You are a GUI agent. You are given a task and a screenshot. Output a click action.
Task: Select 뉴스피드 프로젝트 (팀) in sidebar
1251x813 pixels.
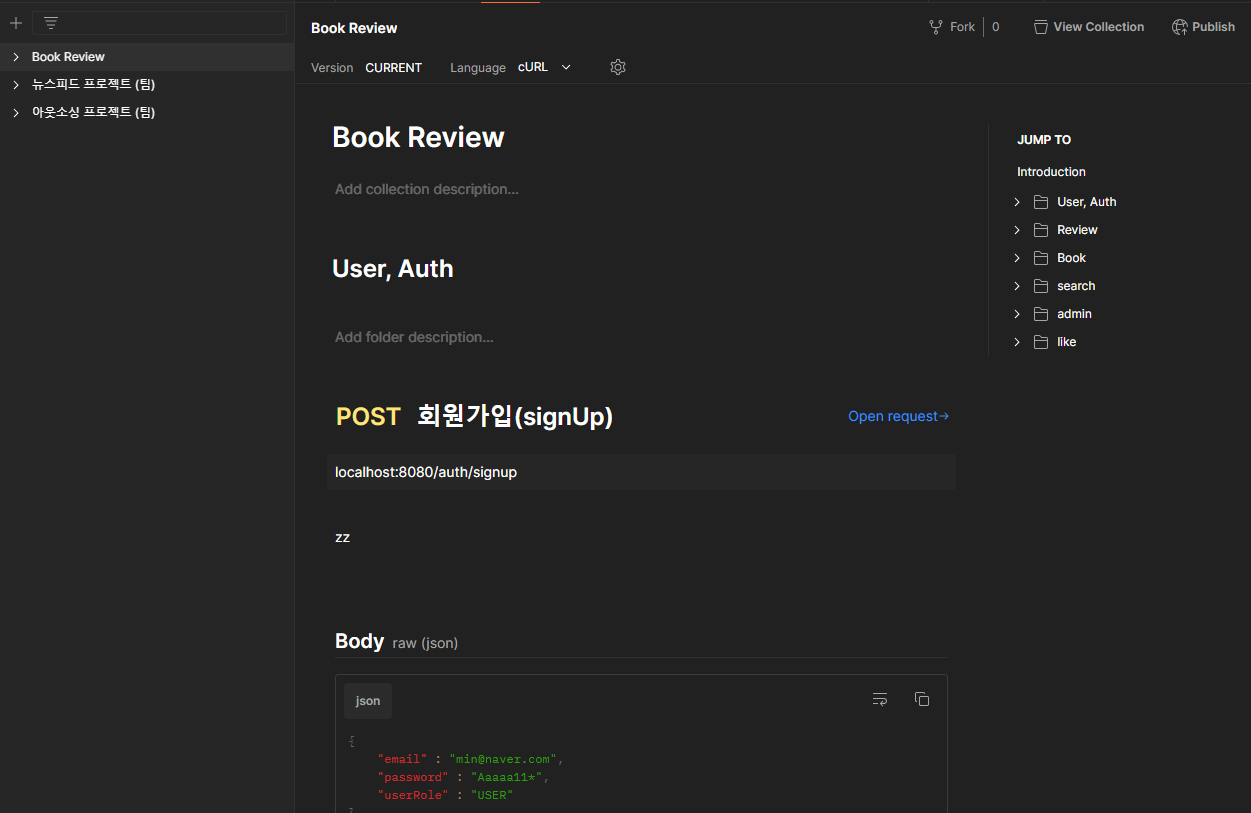[x=93, y=85]
